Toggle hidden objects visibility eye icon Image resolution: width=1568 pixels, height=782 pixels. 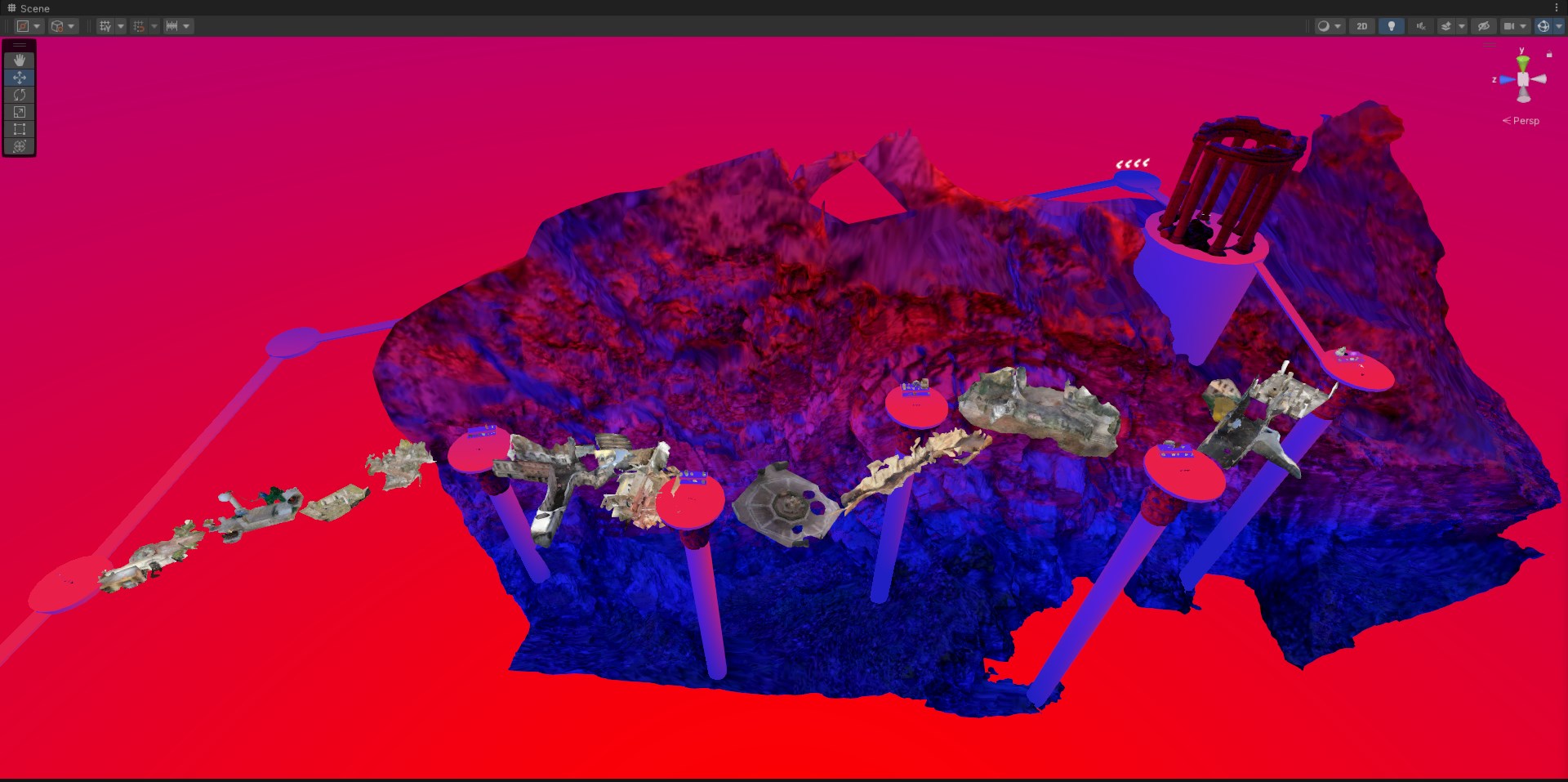pyautogui.click(x=1484, y=26)
